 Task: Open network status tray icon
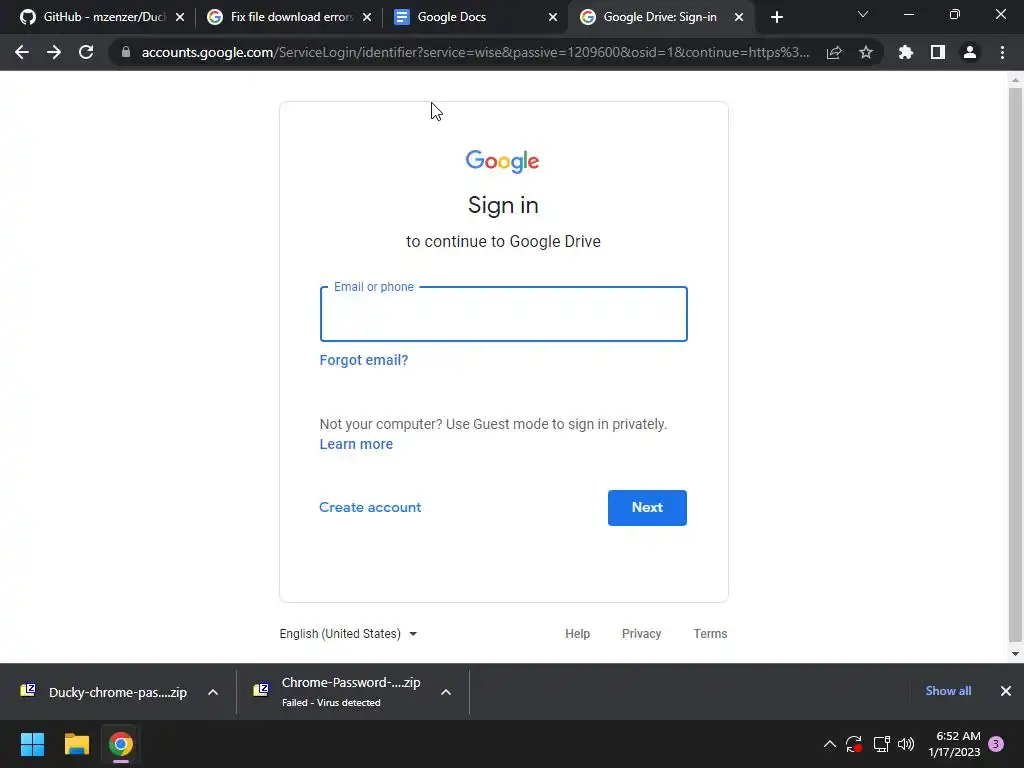(882, 744)
